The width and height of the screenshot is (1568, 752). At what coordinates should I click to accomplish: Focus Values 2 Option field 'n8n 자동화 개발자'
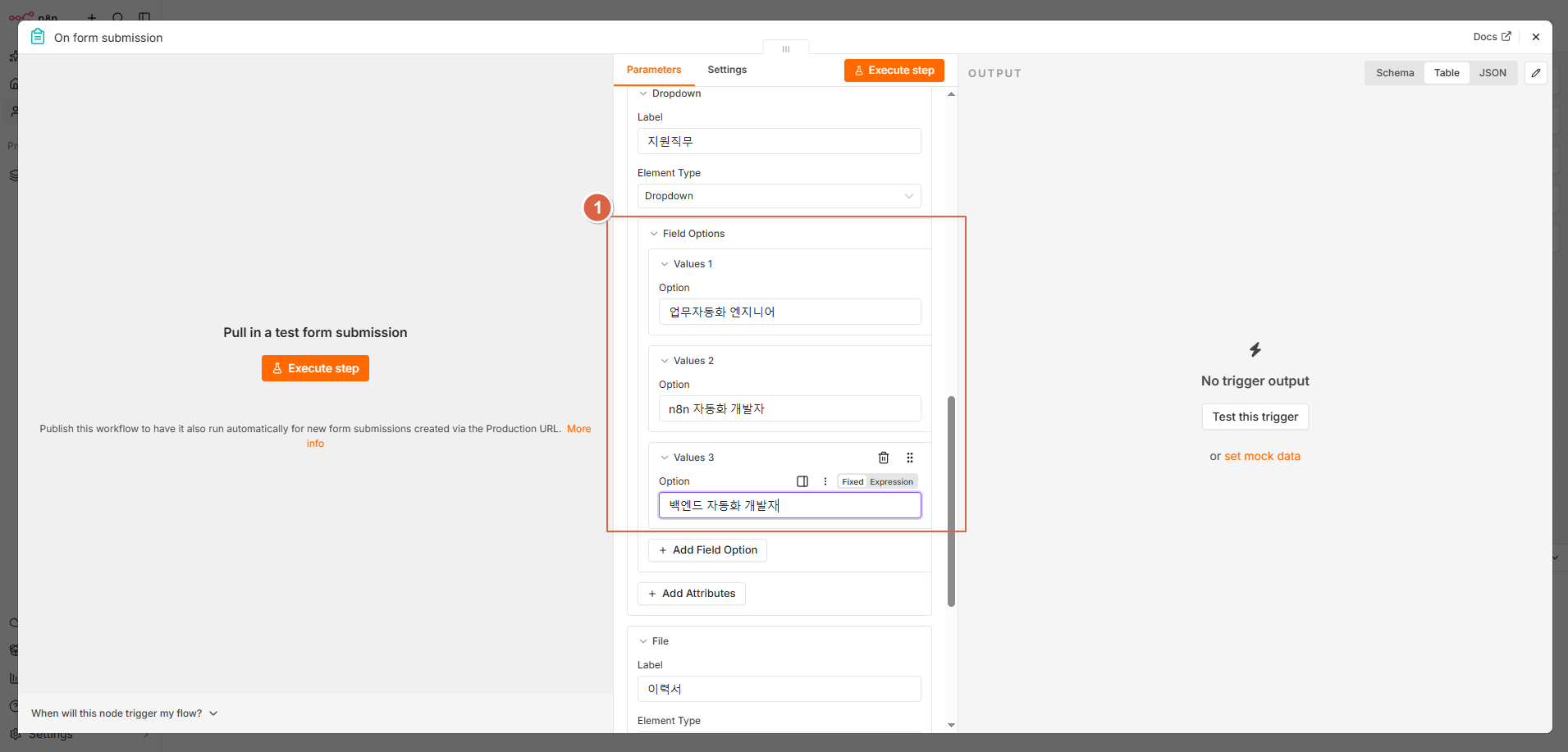tap(790, 408)
